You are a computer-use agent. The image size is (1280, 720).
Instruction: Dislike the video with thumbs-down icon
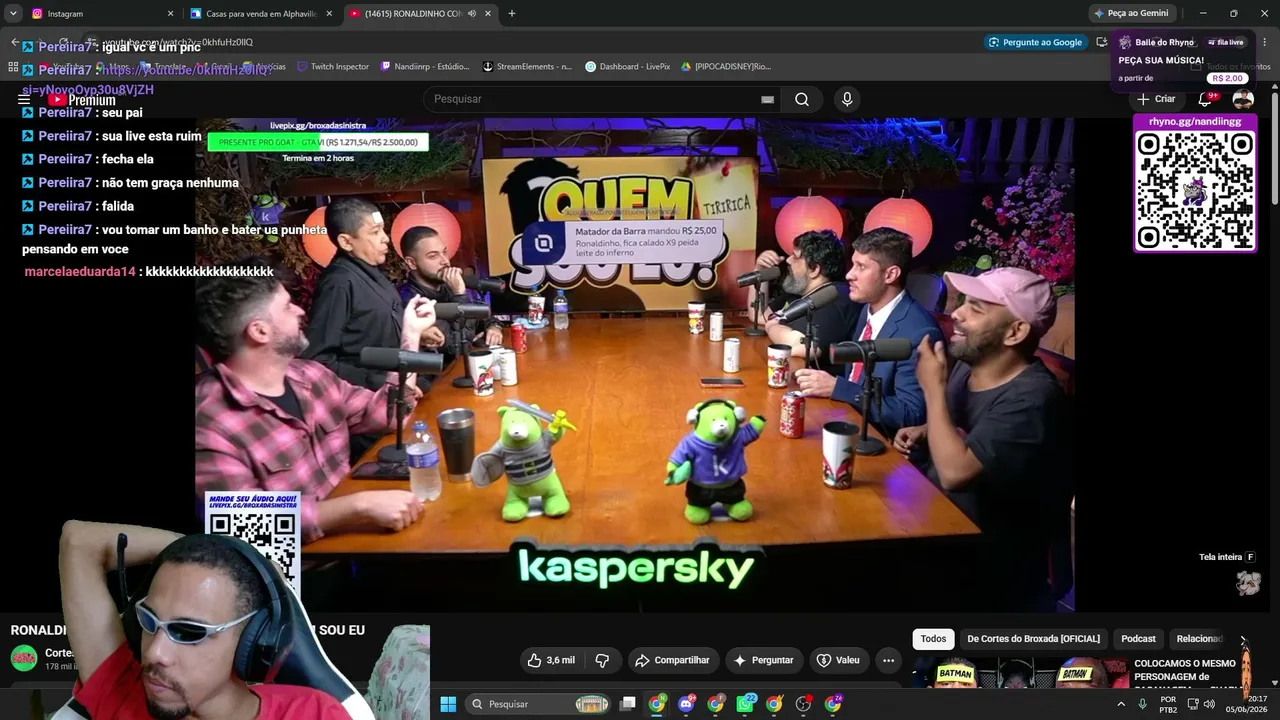[602, 660]
